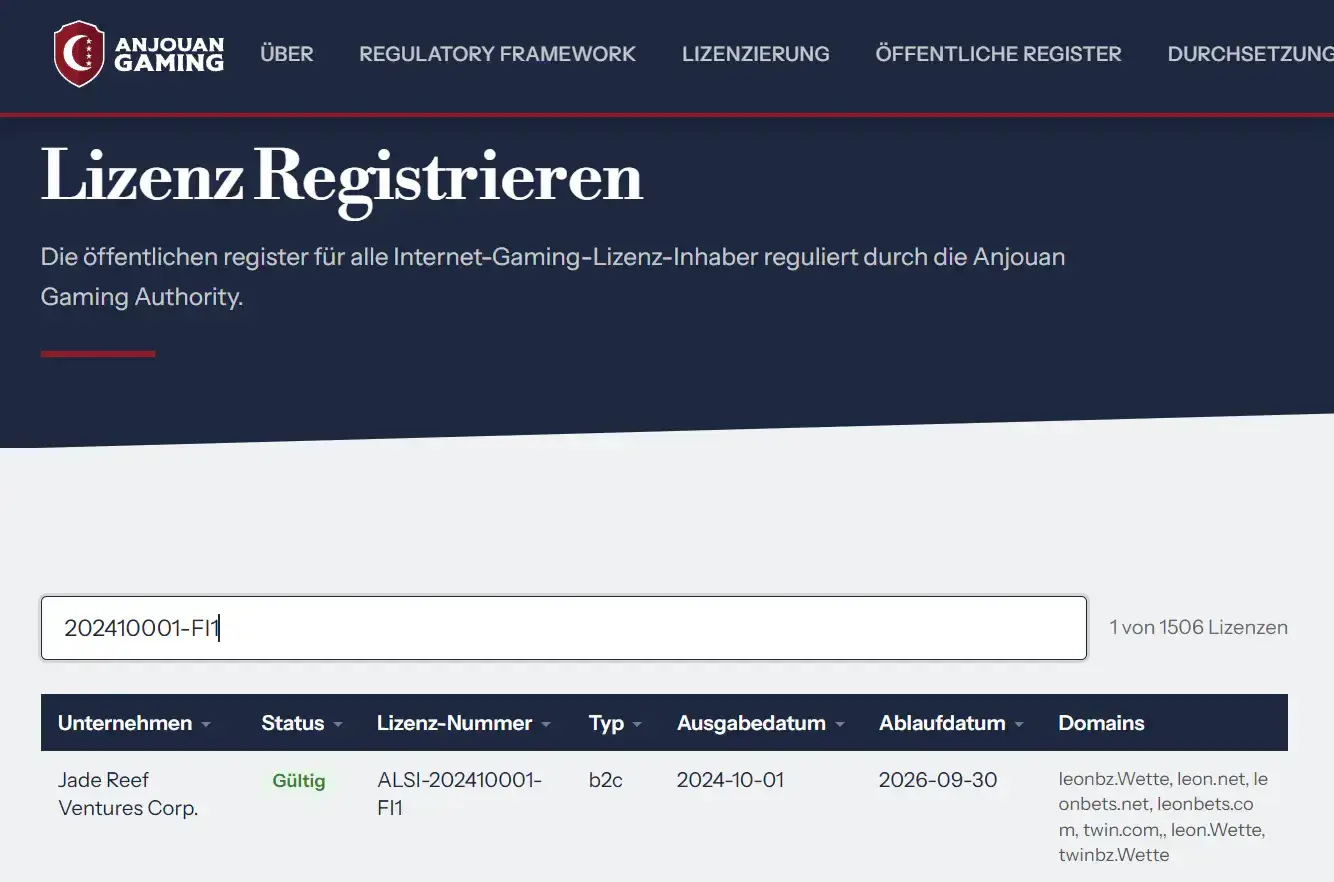Open the ÜBER menu
Screen dimensions: 1334x882
click(x=287, y=54)
